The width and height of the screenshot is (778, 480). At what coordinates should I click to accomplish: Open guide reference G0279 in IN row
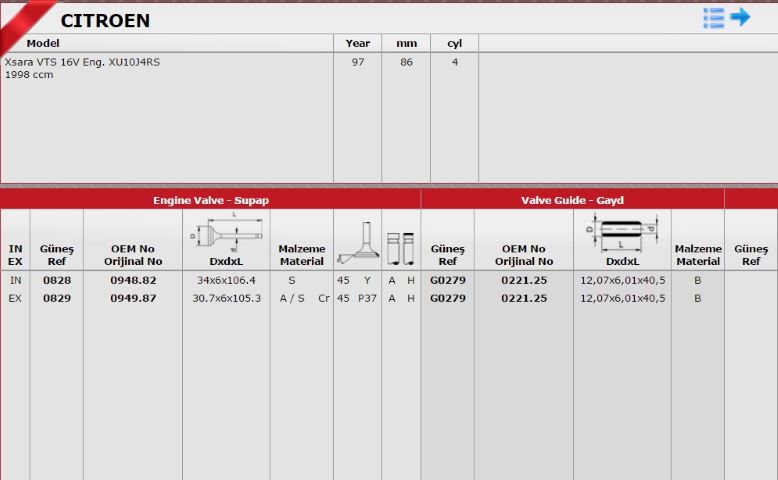click(448, 280)
